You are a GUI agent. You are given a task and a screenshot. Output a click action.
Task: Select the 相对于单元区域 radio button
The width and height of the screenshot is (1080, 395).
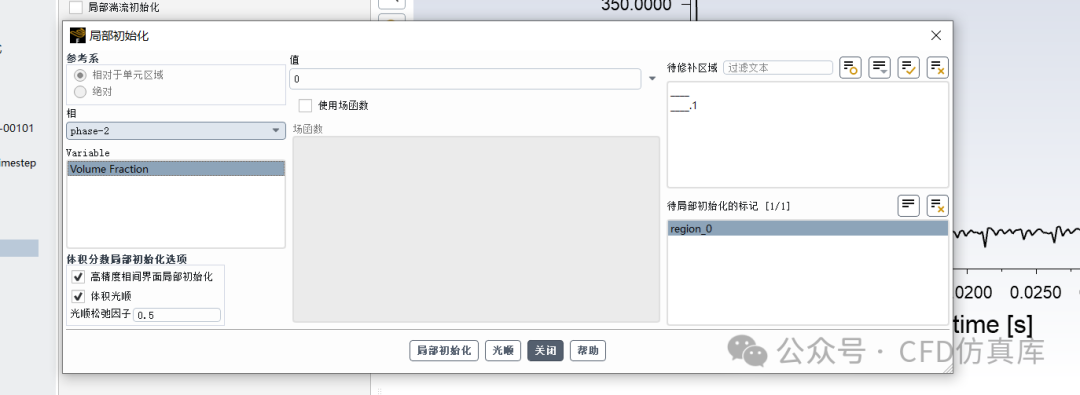pyautogui.click(x=80, y=75)
